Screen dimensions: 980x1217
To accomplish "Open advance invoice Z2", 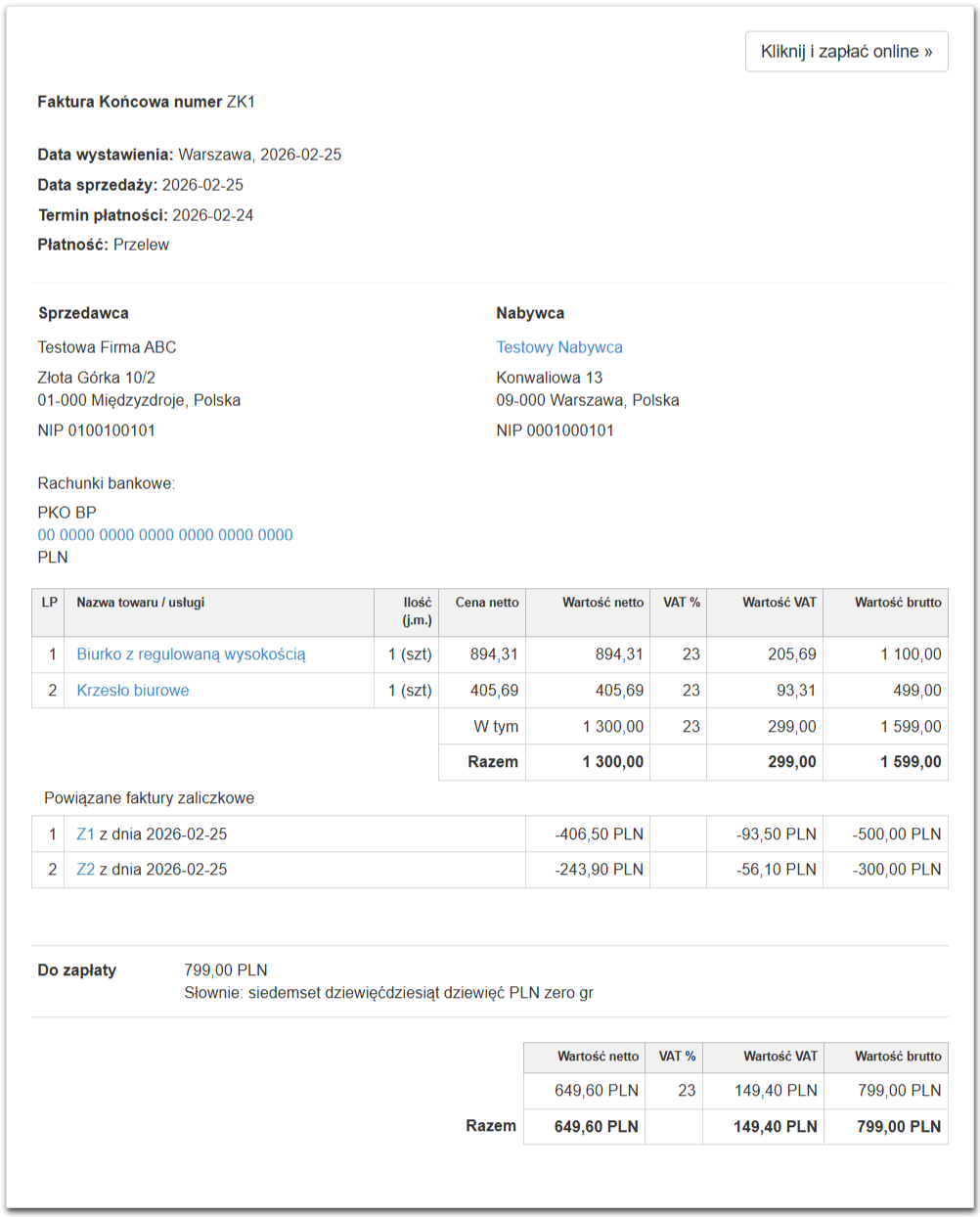I will [85, 870].
